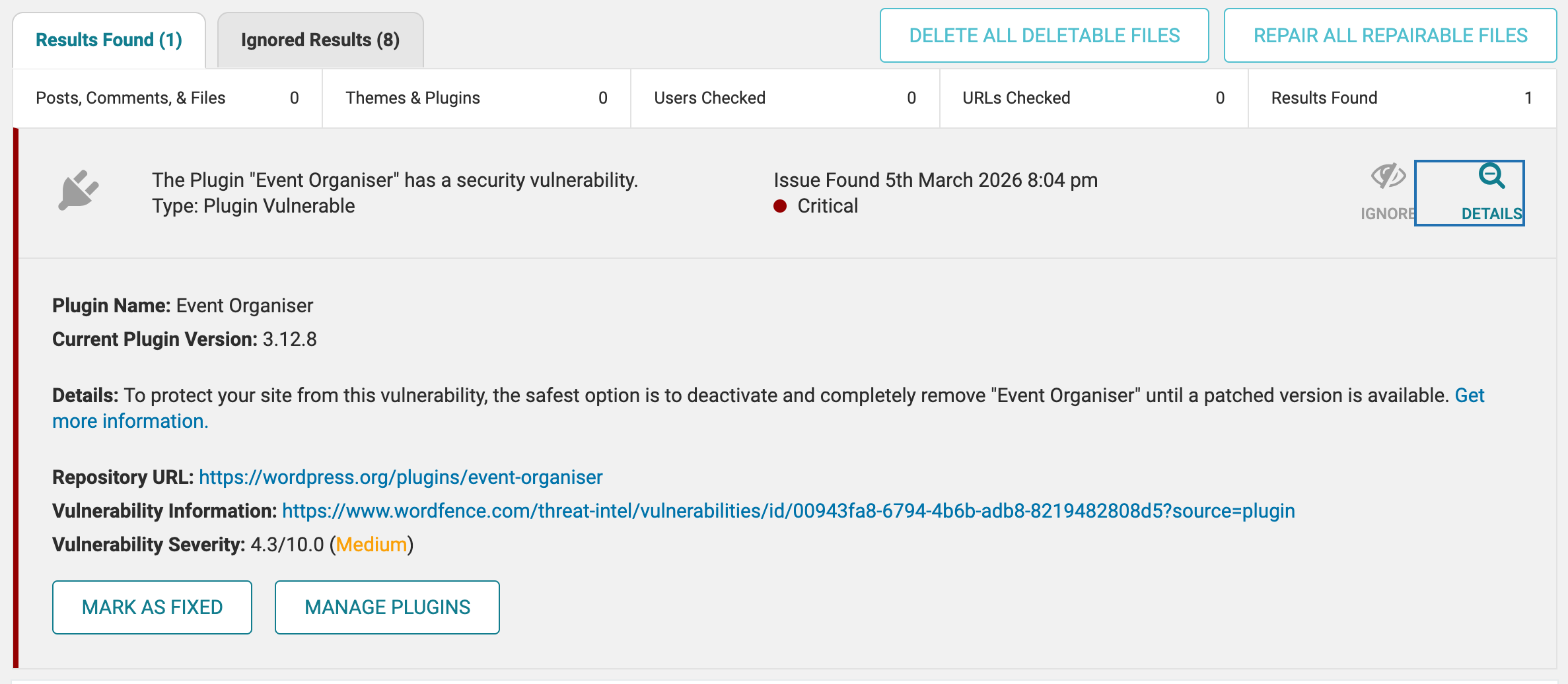Viewport: 1568px width, 684px height.
Task: Click Delete All Deletable Files button
Action: pyautogui.click(x=1044, y=36)
